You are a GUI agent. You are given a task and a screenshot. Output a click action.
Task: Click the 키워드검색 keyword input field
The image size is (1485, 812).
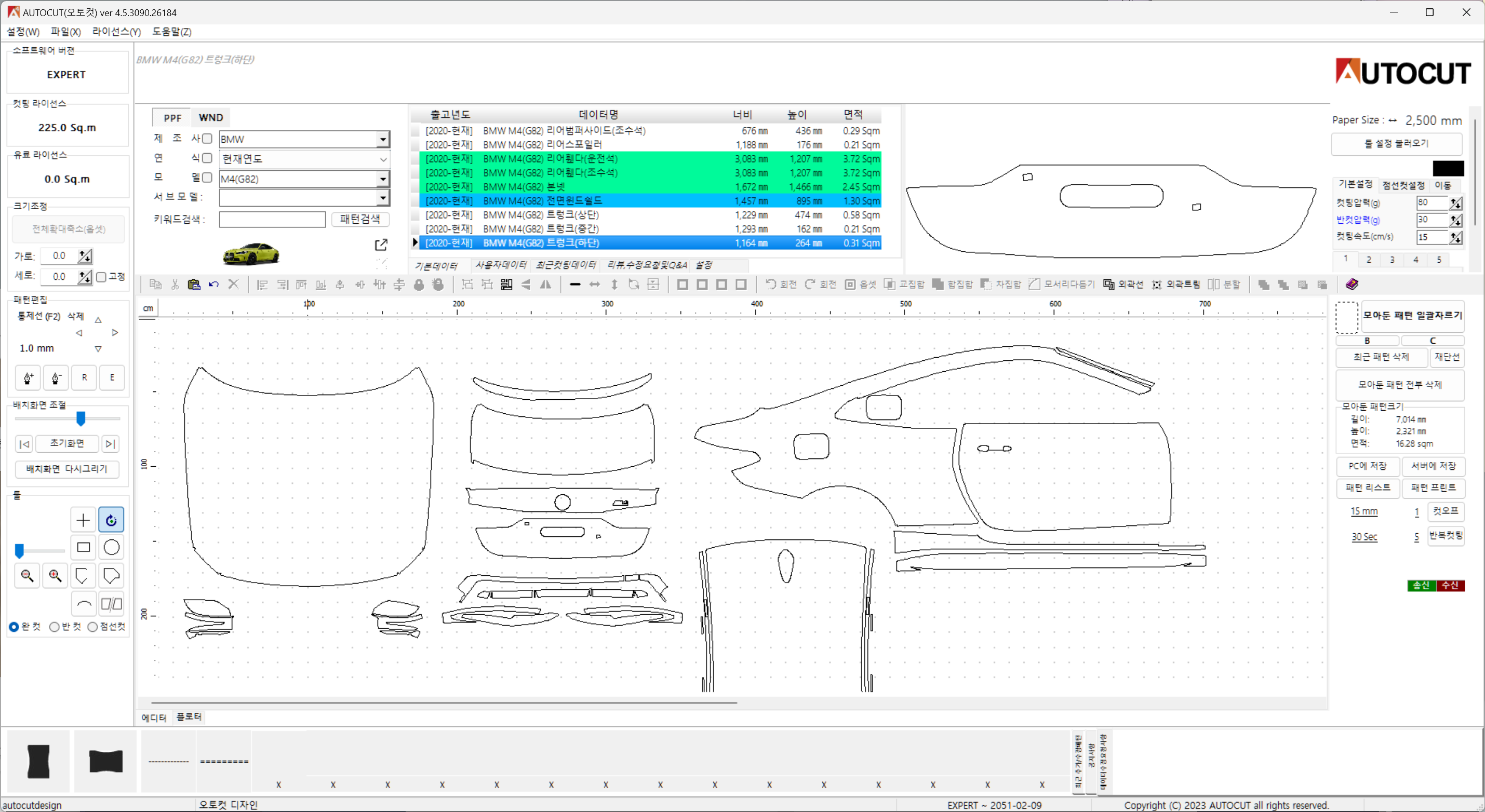[x=272, y=220]
